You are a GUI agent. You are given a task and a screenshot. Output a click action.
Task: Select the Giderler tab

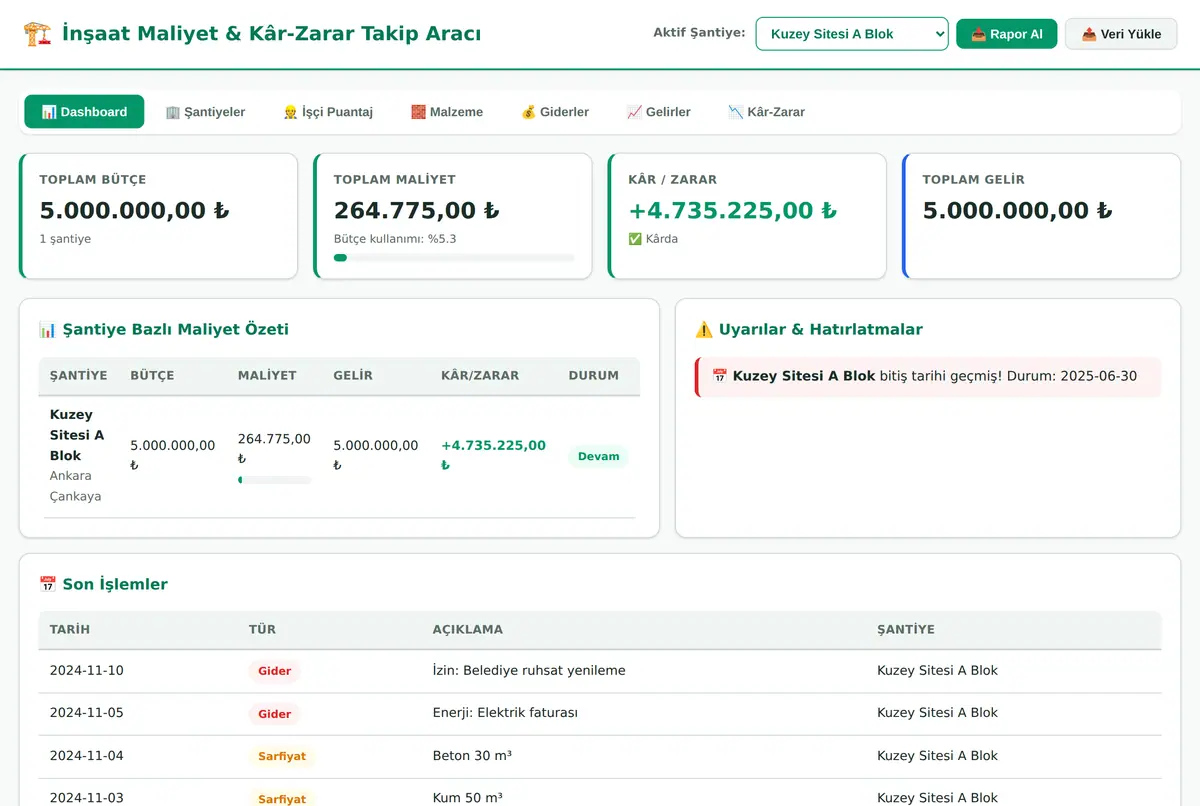click(x=555, y=112)
